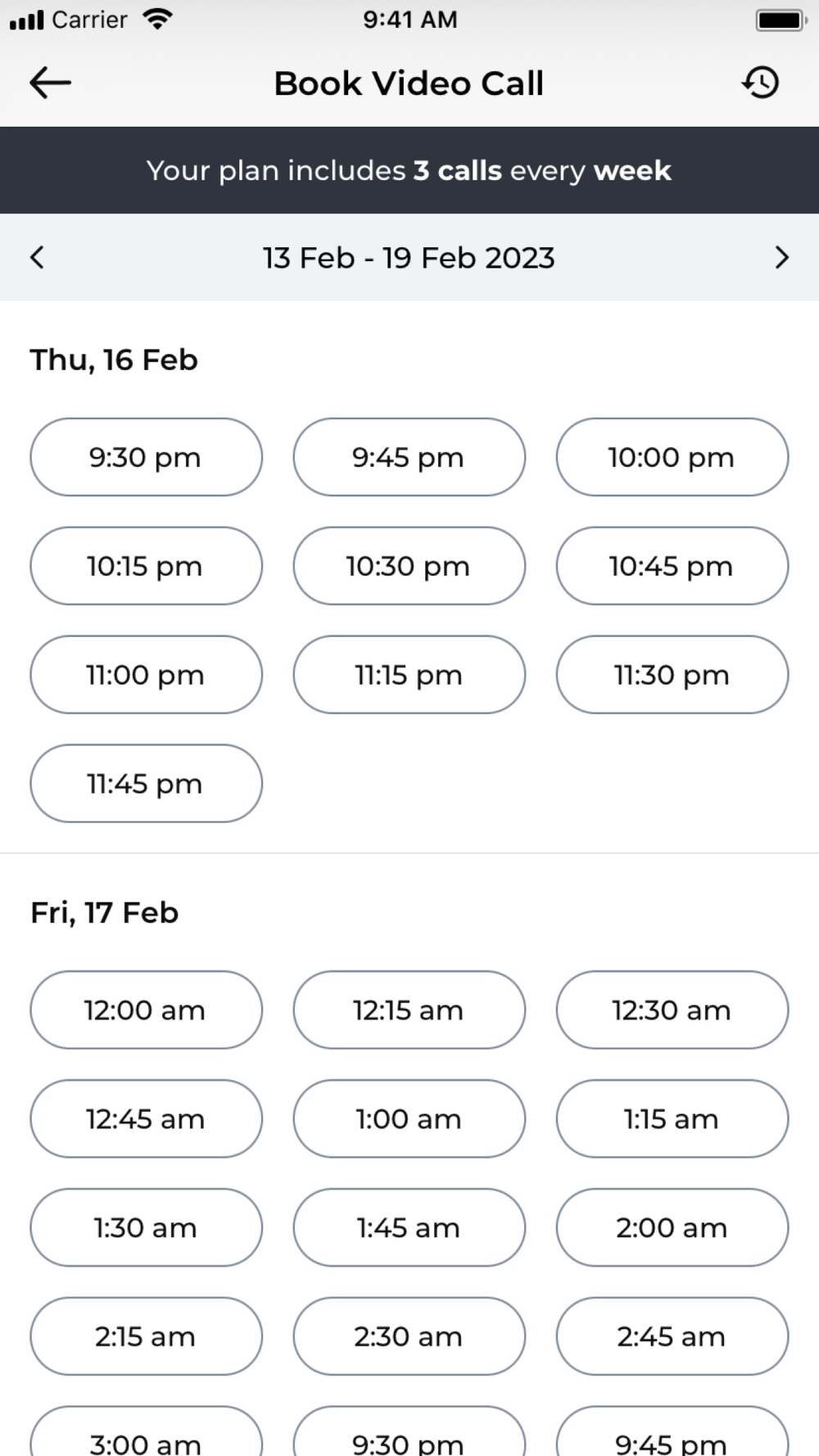
Task: Select the 12:00 am slot on Friday
Action: coord(147,1010)
